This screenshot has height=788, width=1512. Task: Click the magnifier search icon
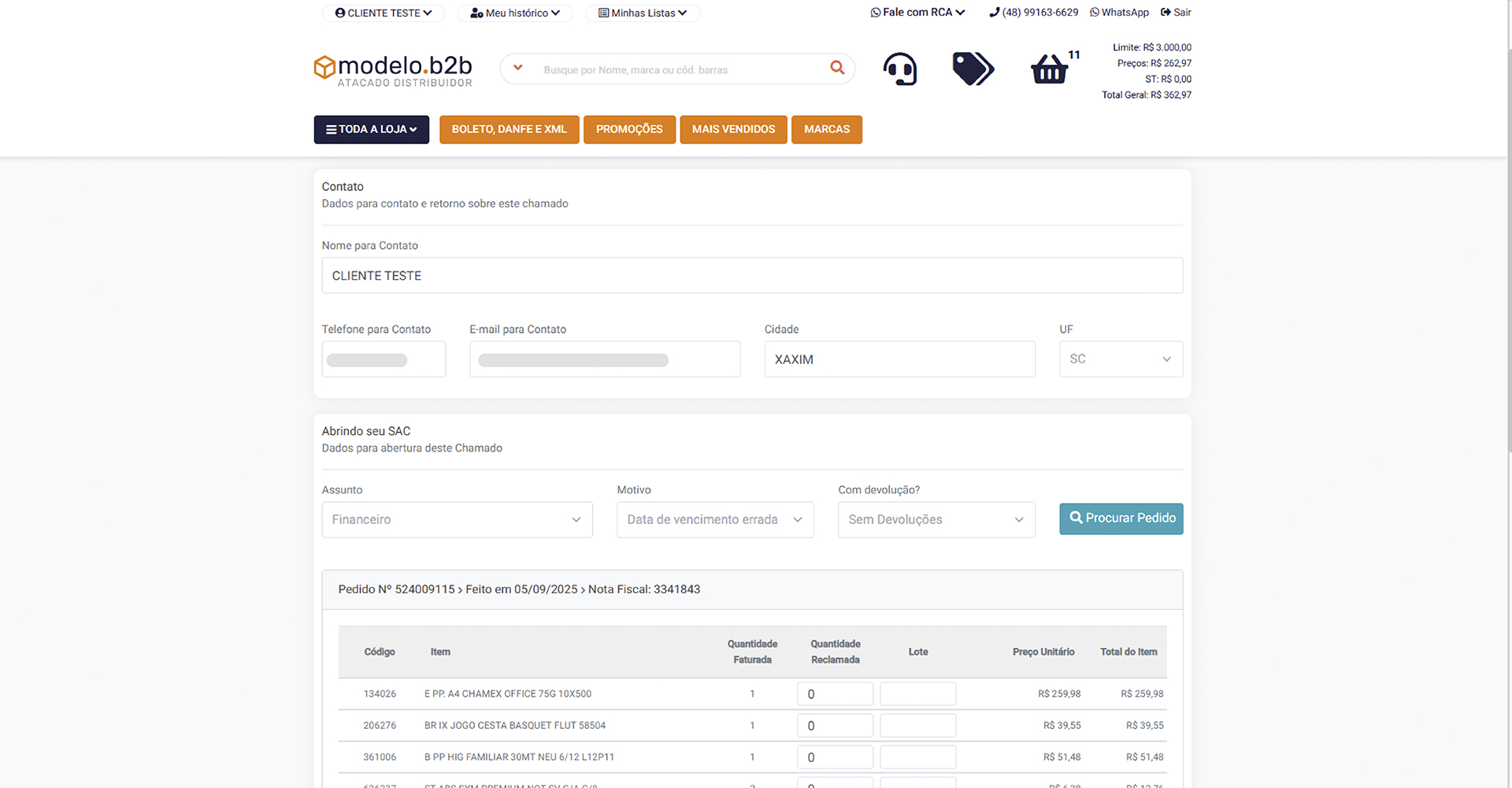click(837, 69)
